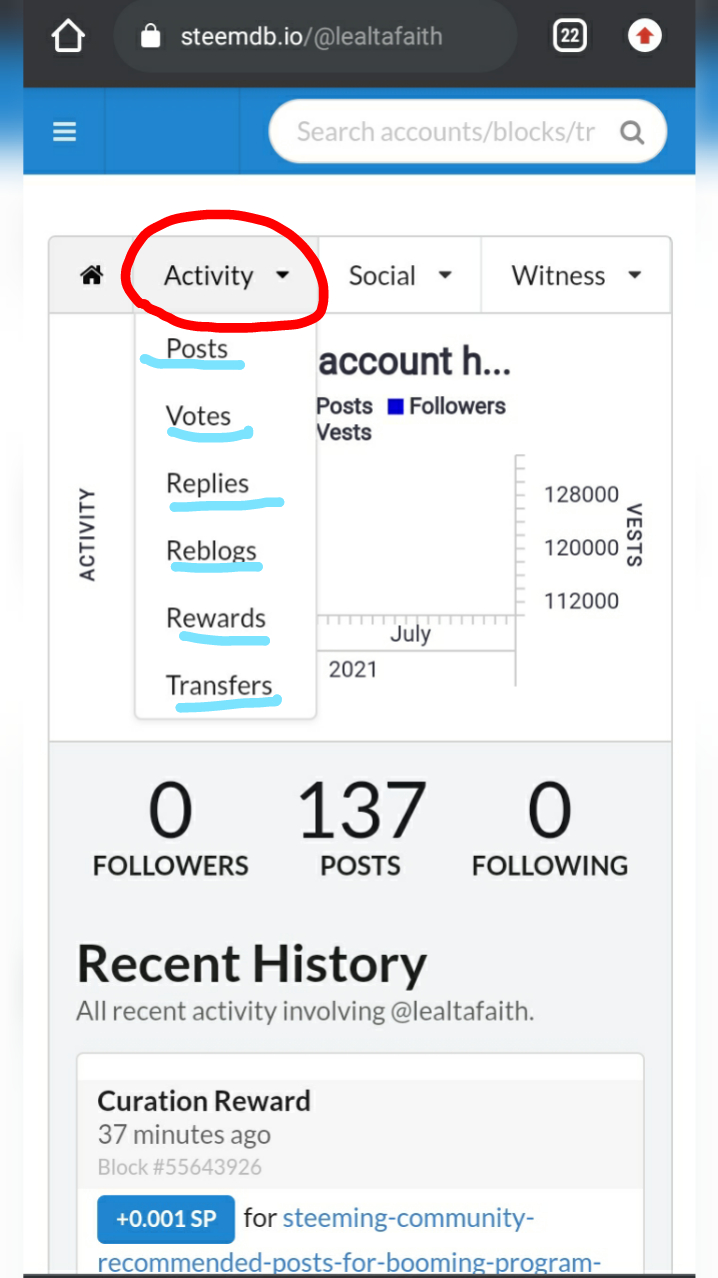Viewport: 718px width, 1278px height.
Task: Open Rewards from the Activity menu
Action: [x=216, y=618]
